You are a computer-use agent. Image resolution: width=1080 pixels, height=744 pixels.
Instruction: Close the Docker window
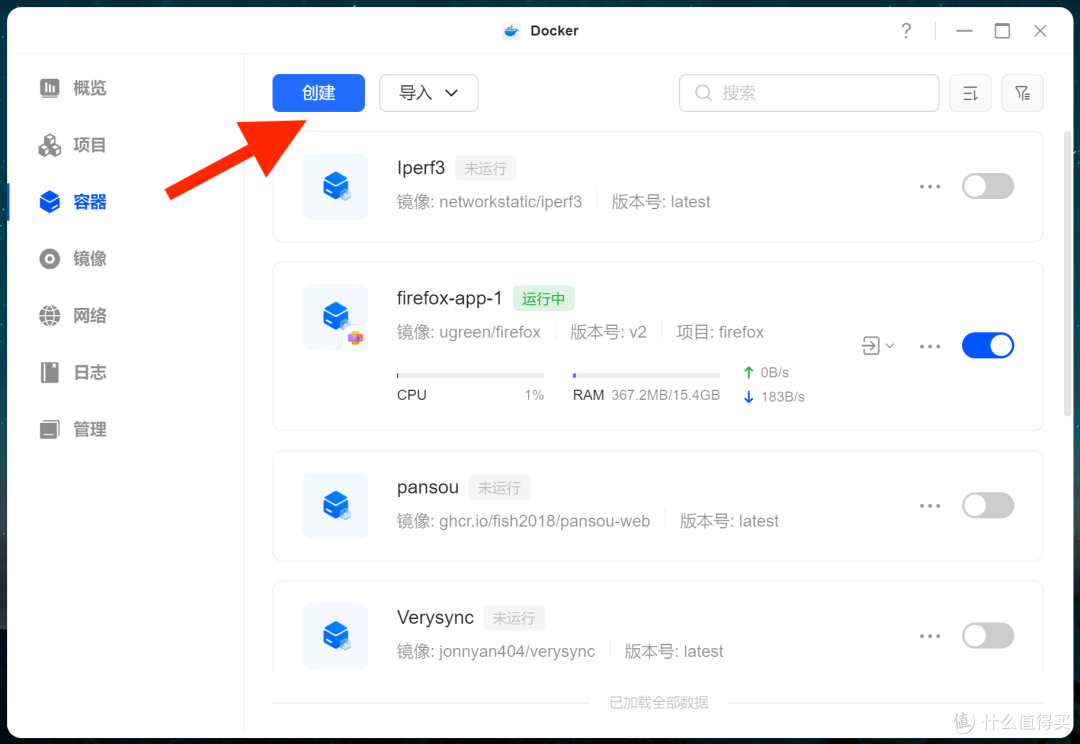coord(1040,31)
